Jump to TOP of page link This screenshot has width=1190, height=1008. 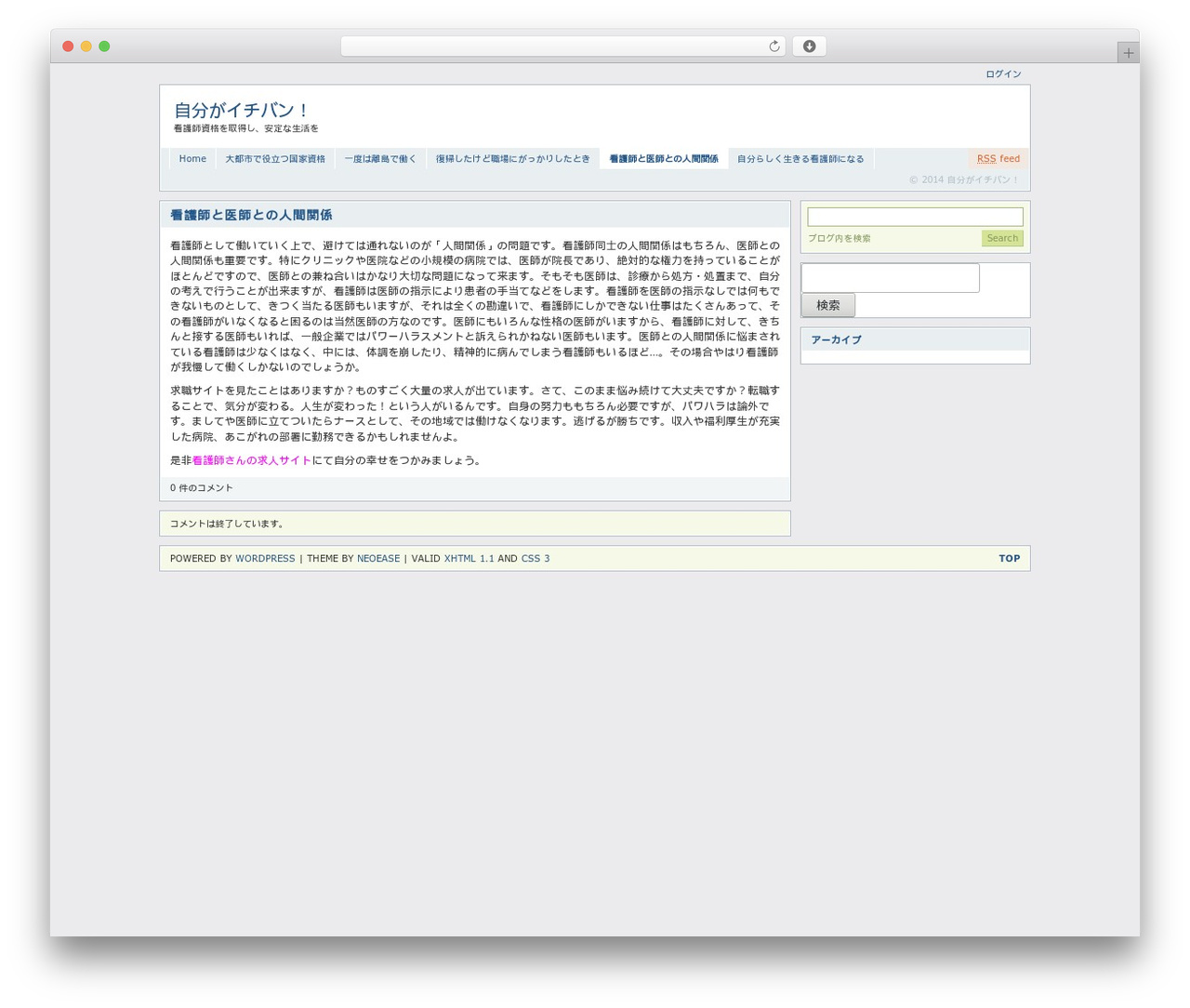(x=1010, y=559)
